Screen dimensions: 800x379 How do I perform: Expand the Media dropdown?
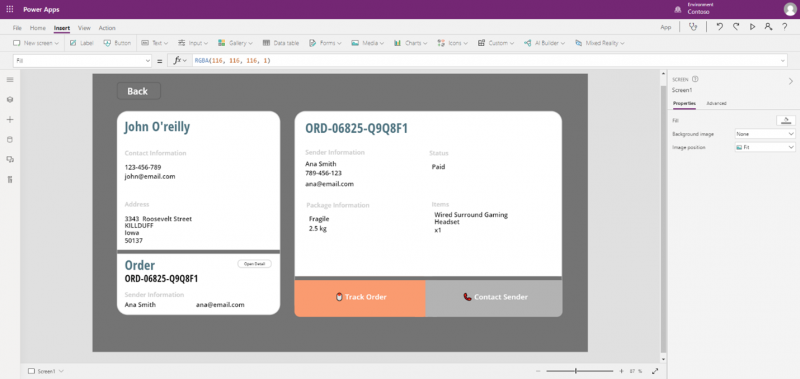[381, 43]
